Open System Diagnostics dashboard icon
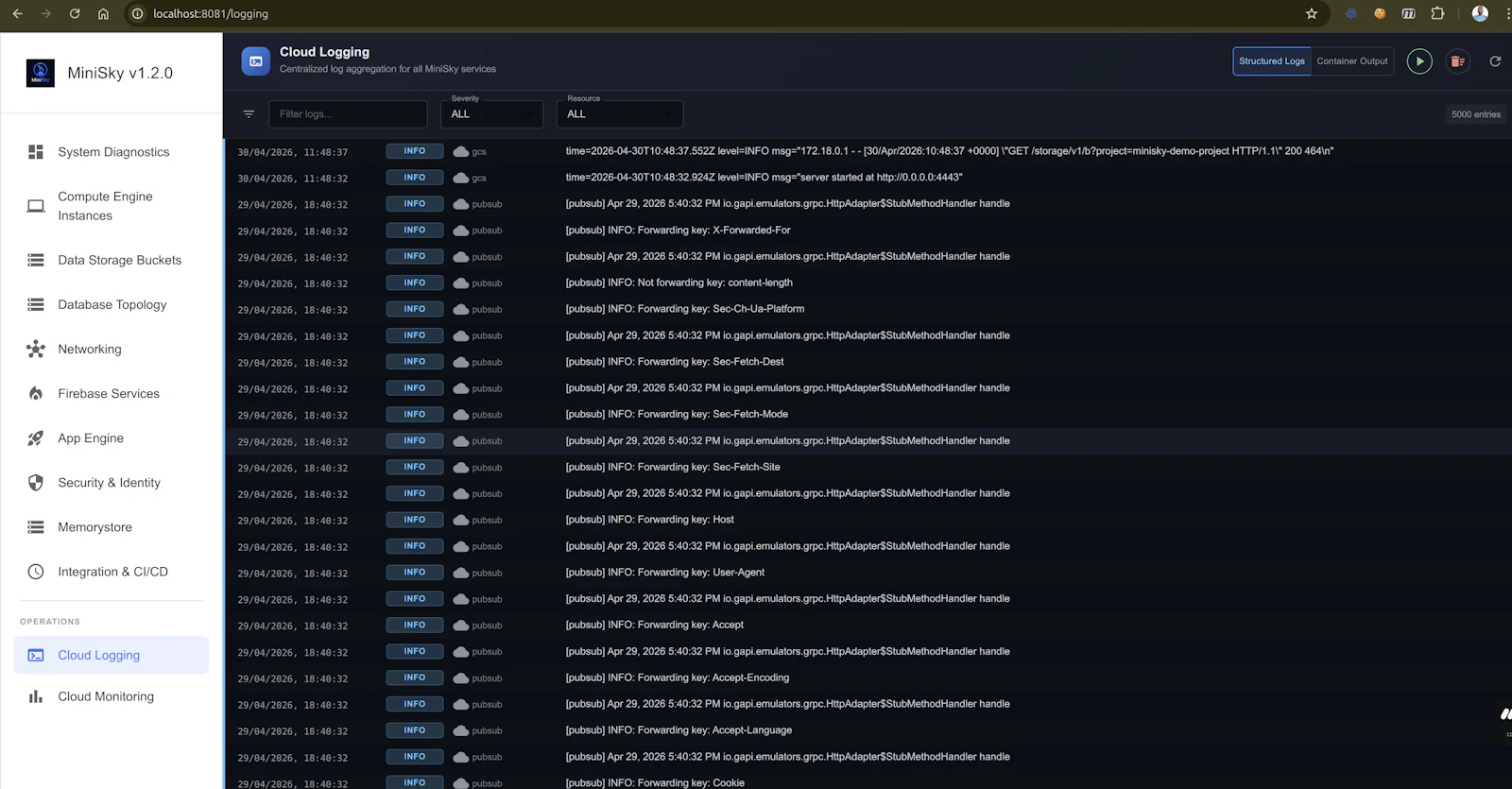The height and width of the screenshot is (789, 1512). (x=36, y=152)
